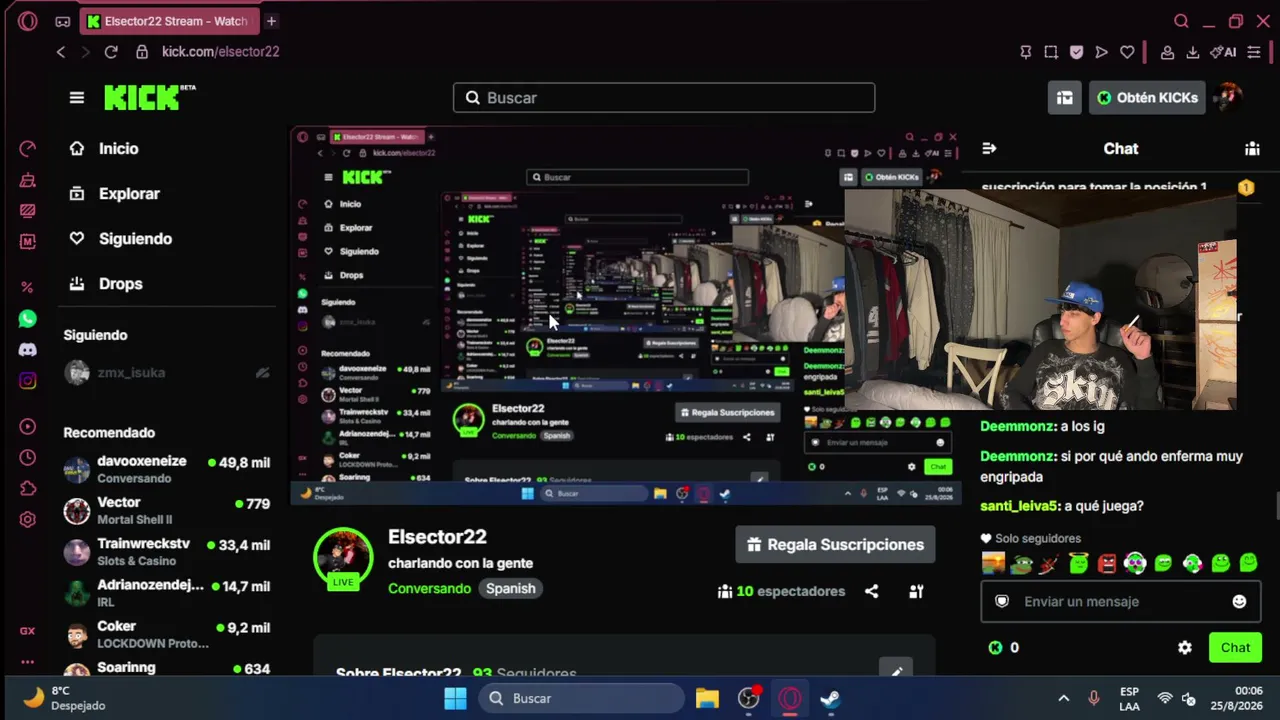
Task: Open the chest icon beside Obtén KICKs
Action: pyautogui.click(x=1065, y=98)
